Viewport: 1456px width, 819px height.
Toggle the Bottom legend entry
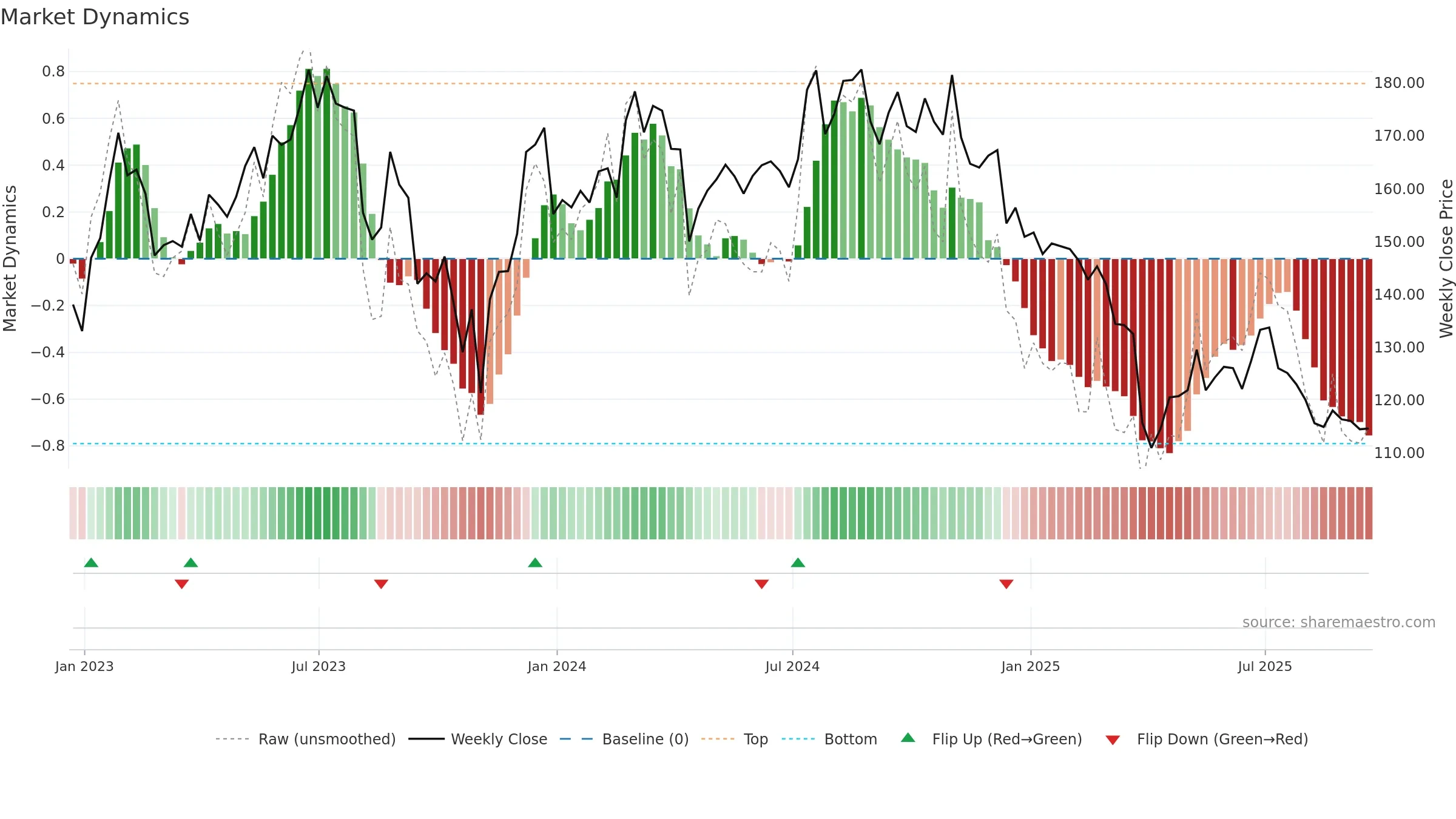829,739
